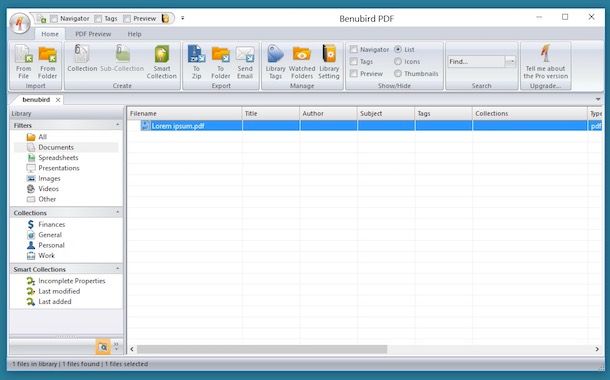Open Last modified smart collection
The image size is (610, 380).
tap(53, 291)
